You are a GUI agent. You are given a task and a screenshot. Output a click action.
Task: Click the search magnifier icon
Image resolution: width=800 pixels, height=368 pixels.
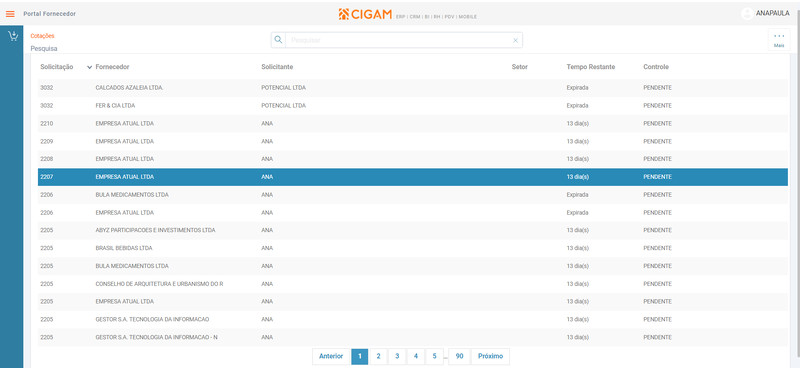[x=278, y=40]
